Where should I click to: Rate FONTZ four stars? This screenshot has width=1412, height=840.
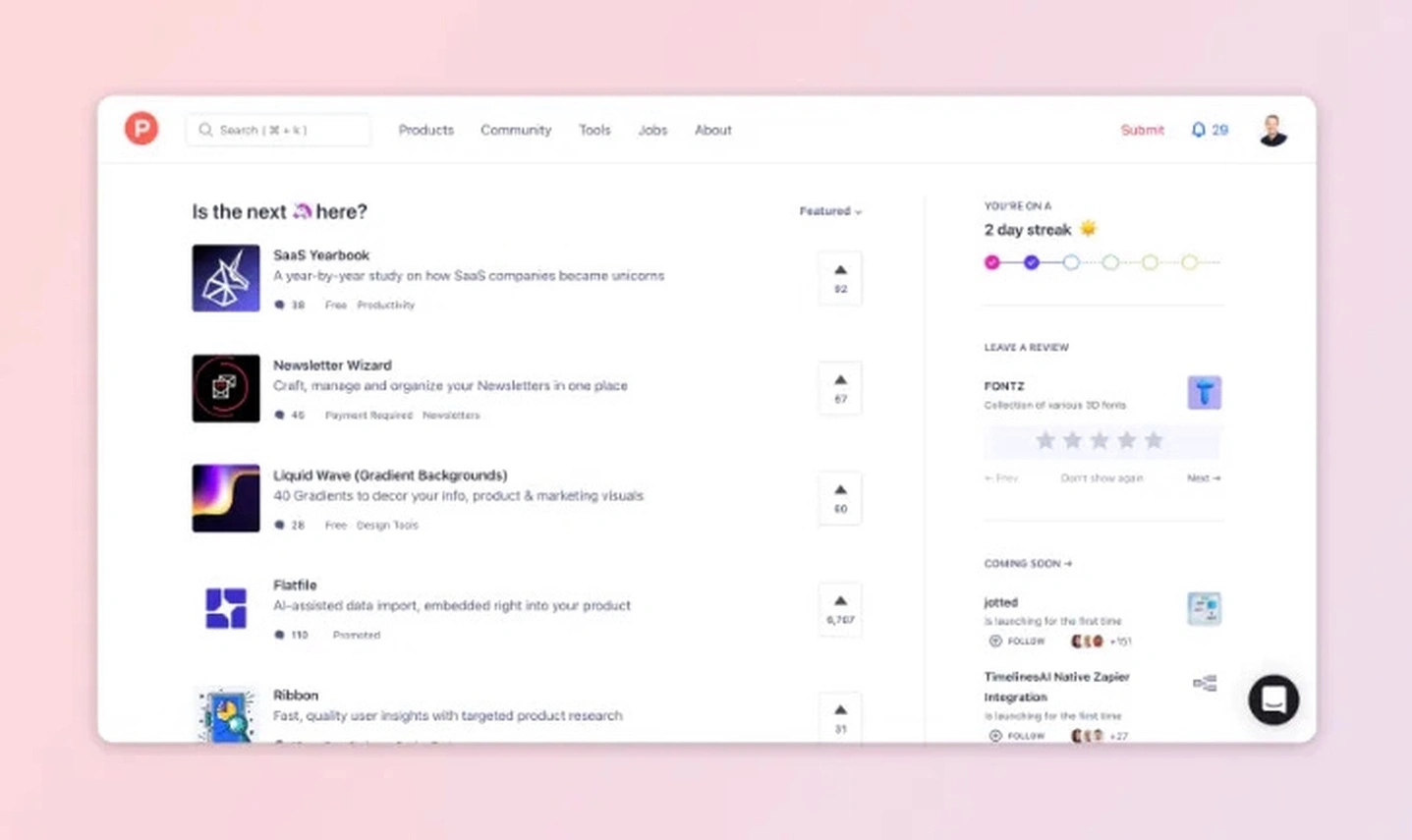1126,440
